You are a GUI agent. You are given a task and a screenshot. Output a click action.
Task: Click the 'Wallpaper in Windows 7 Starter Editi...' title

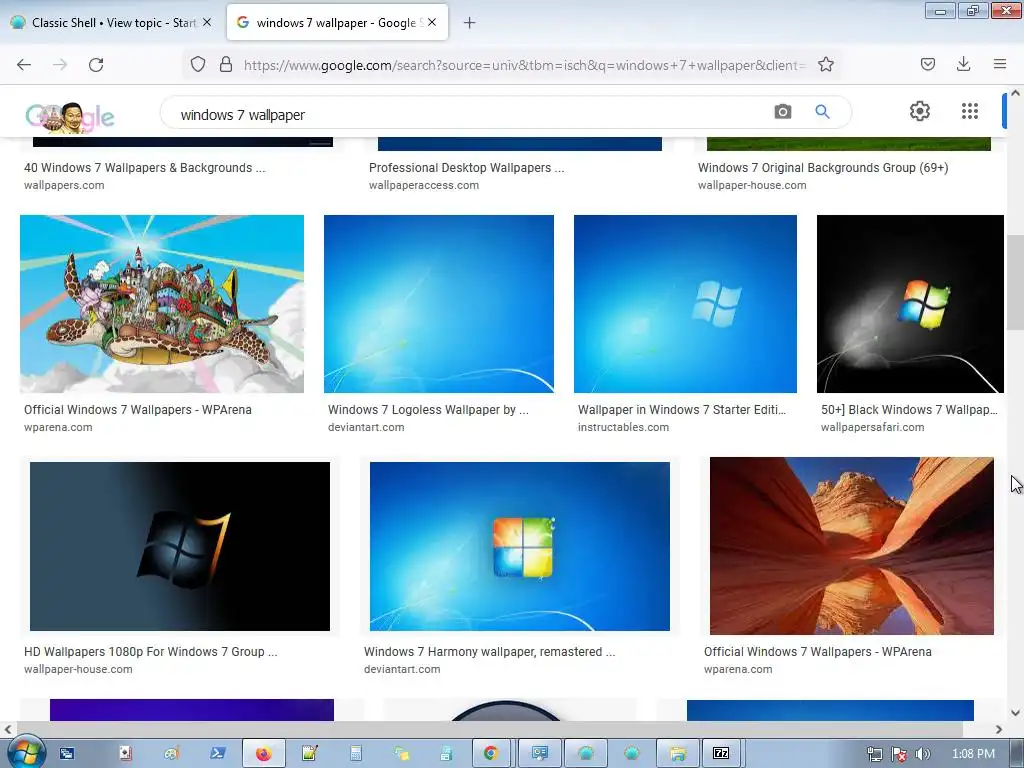pos(682,409)
